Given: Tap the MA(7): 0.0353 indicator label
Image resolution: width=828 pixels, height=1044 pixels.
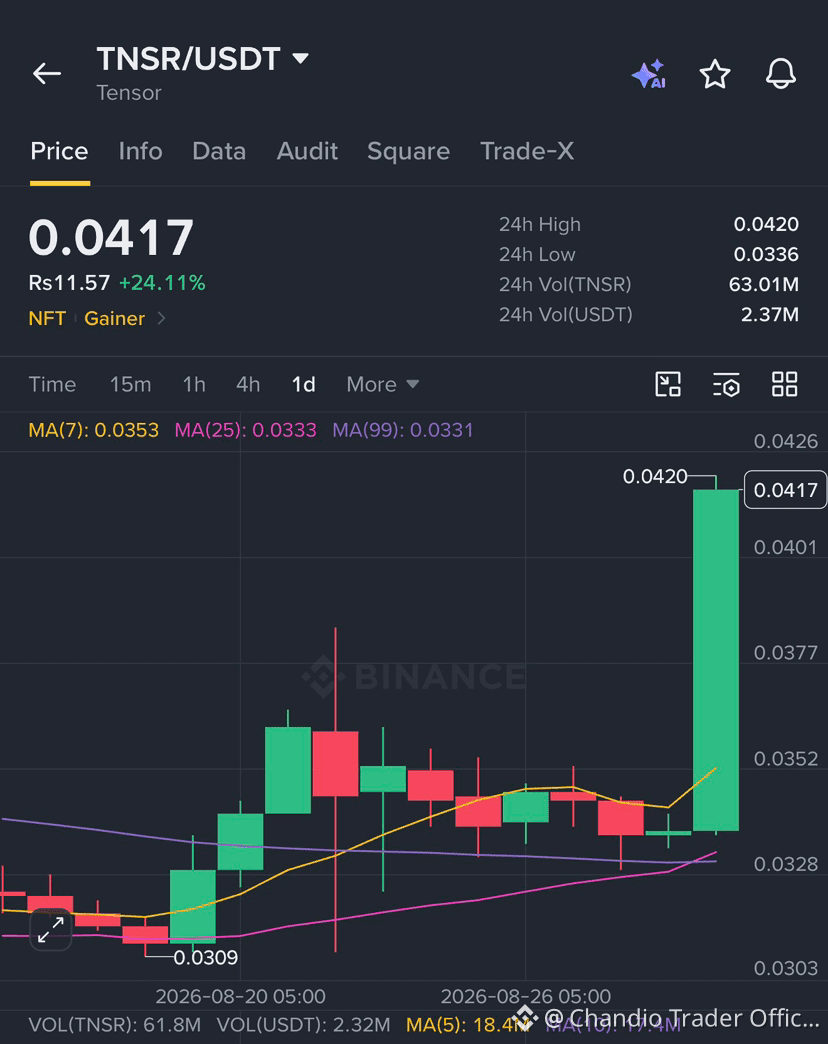Looking at the screenshot, I should [94, 430].
